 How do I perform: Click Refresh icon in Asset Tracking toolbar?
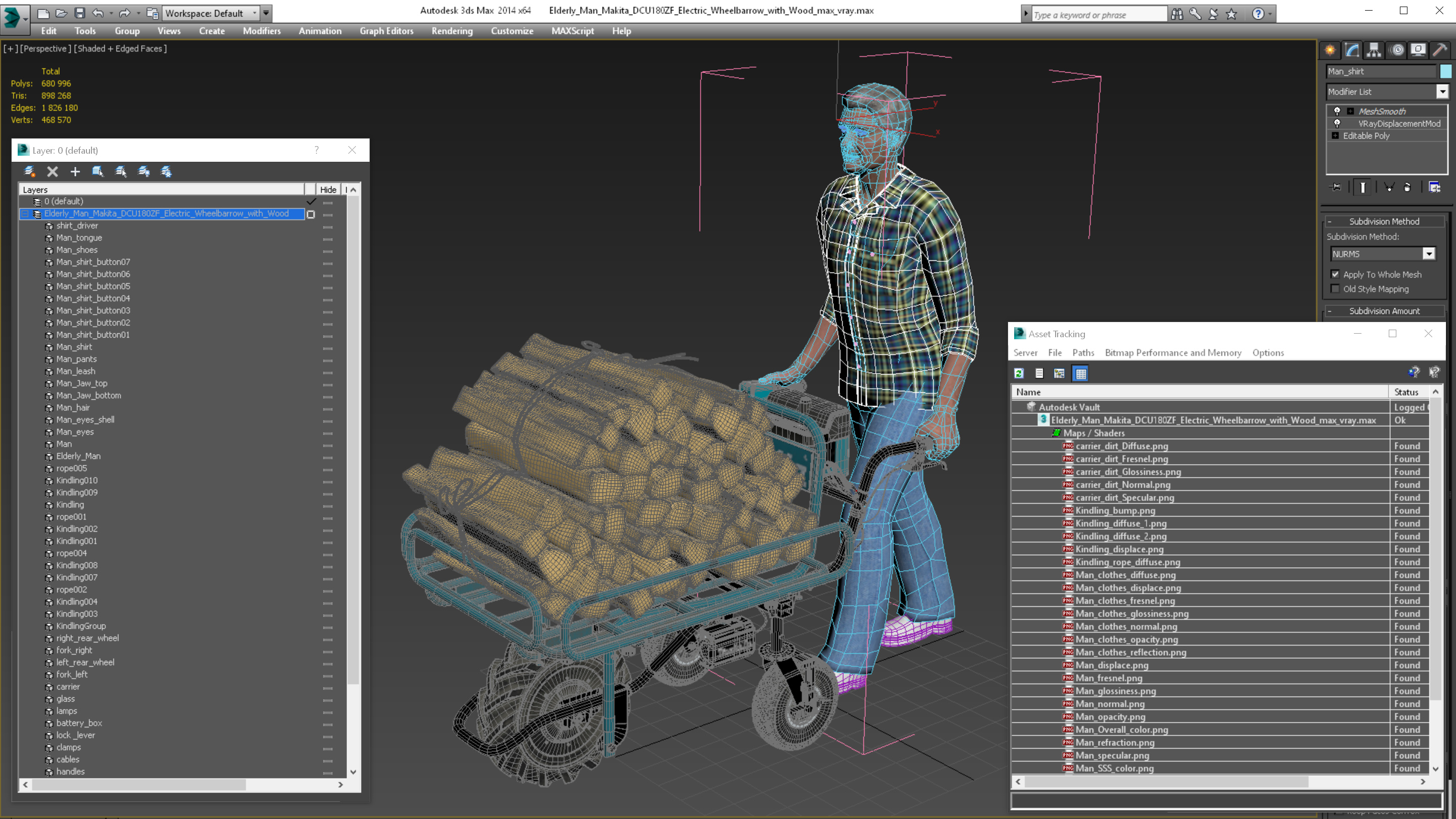tap(1019, 373)
